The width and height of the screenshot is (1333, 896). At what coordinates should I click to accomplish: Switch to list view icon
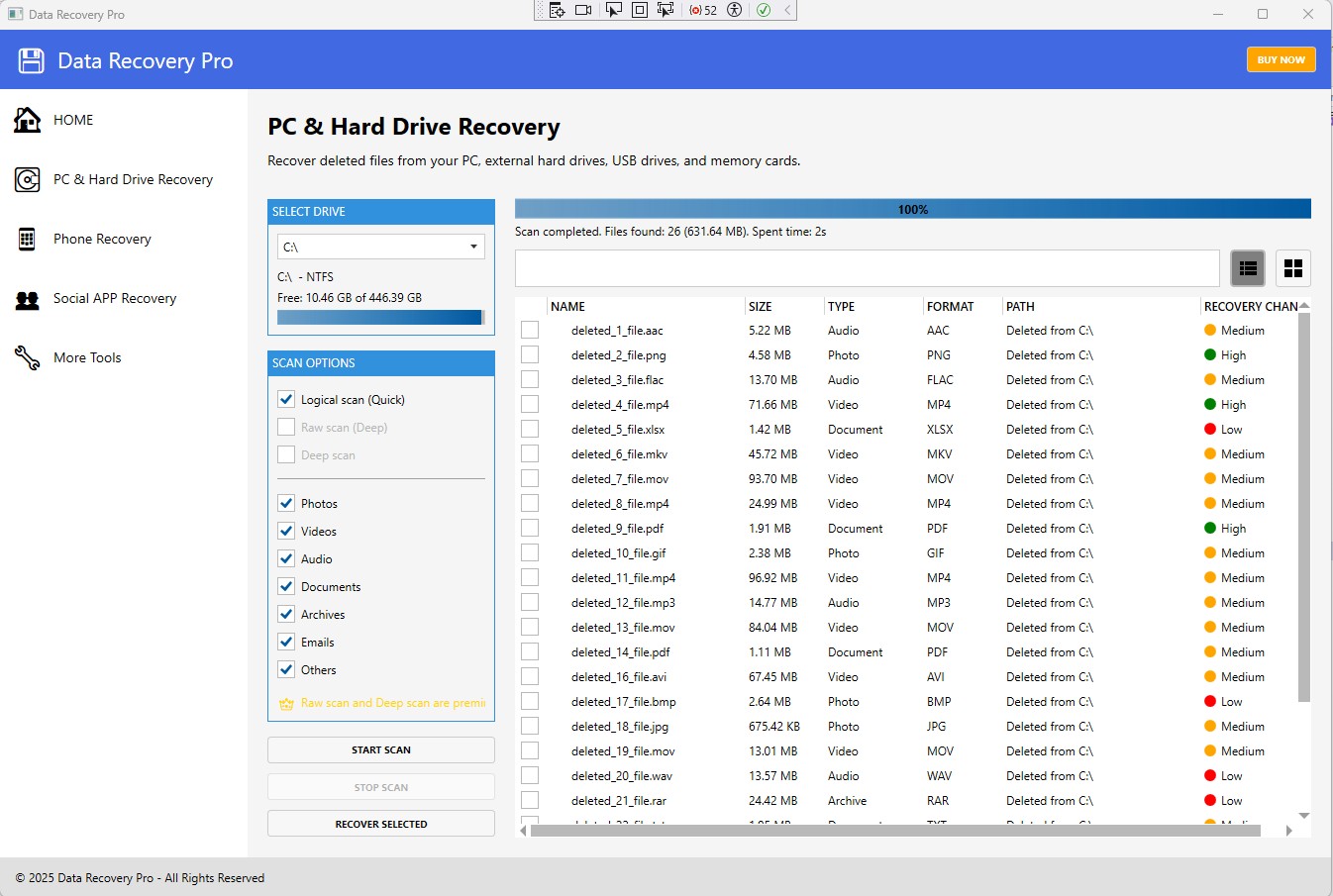[1249, 268]
